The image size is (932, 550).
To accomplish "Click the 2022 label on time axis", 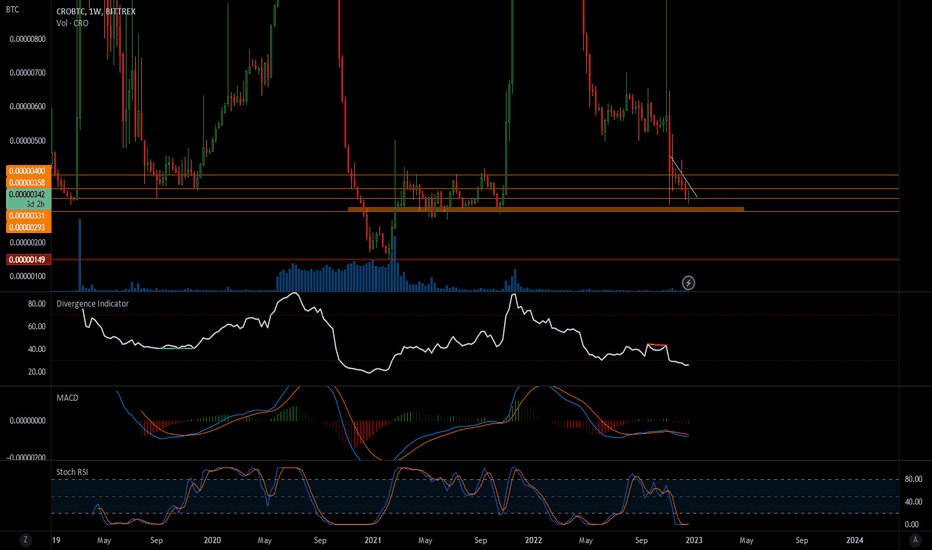I will click(x=533, y=540).
